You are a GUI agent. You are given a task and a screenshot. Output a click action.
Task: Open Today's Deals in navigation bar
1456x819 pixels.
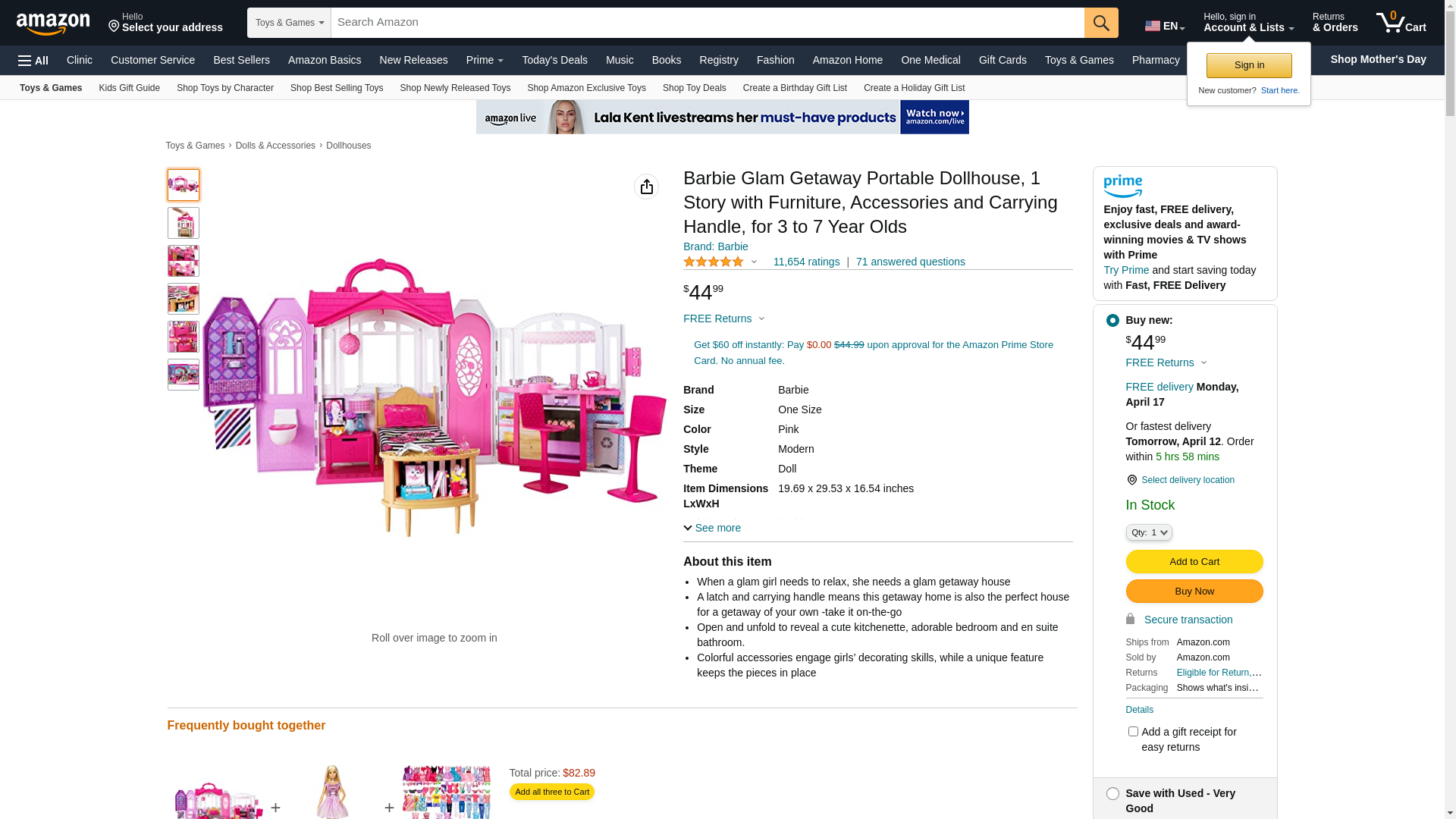point(554,60)
